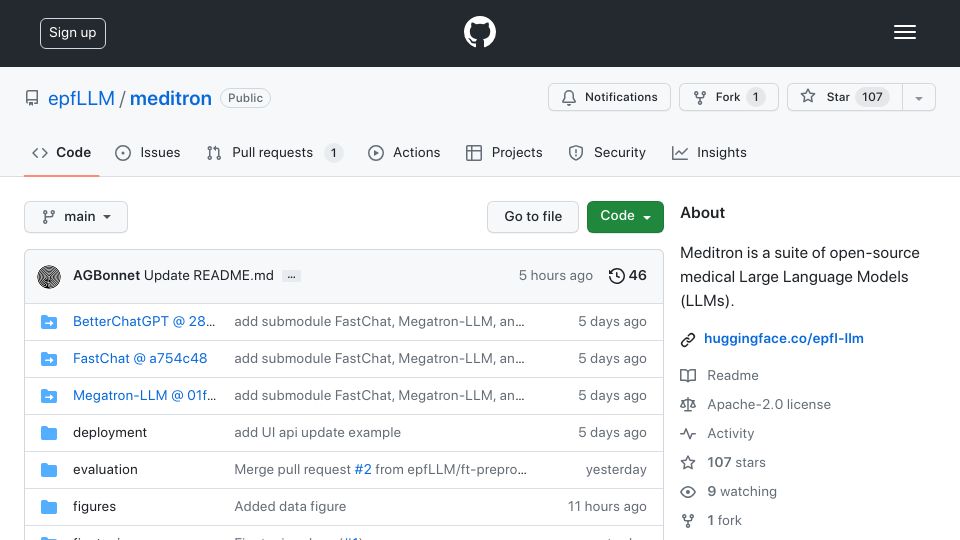Open the Security tab

[607, 152]
